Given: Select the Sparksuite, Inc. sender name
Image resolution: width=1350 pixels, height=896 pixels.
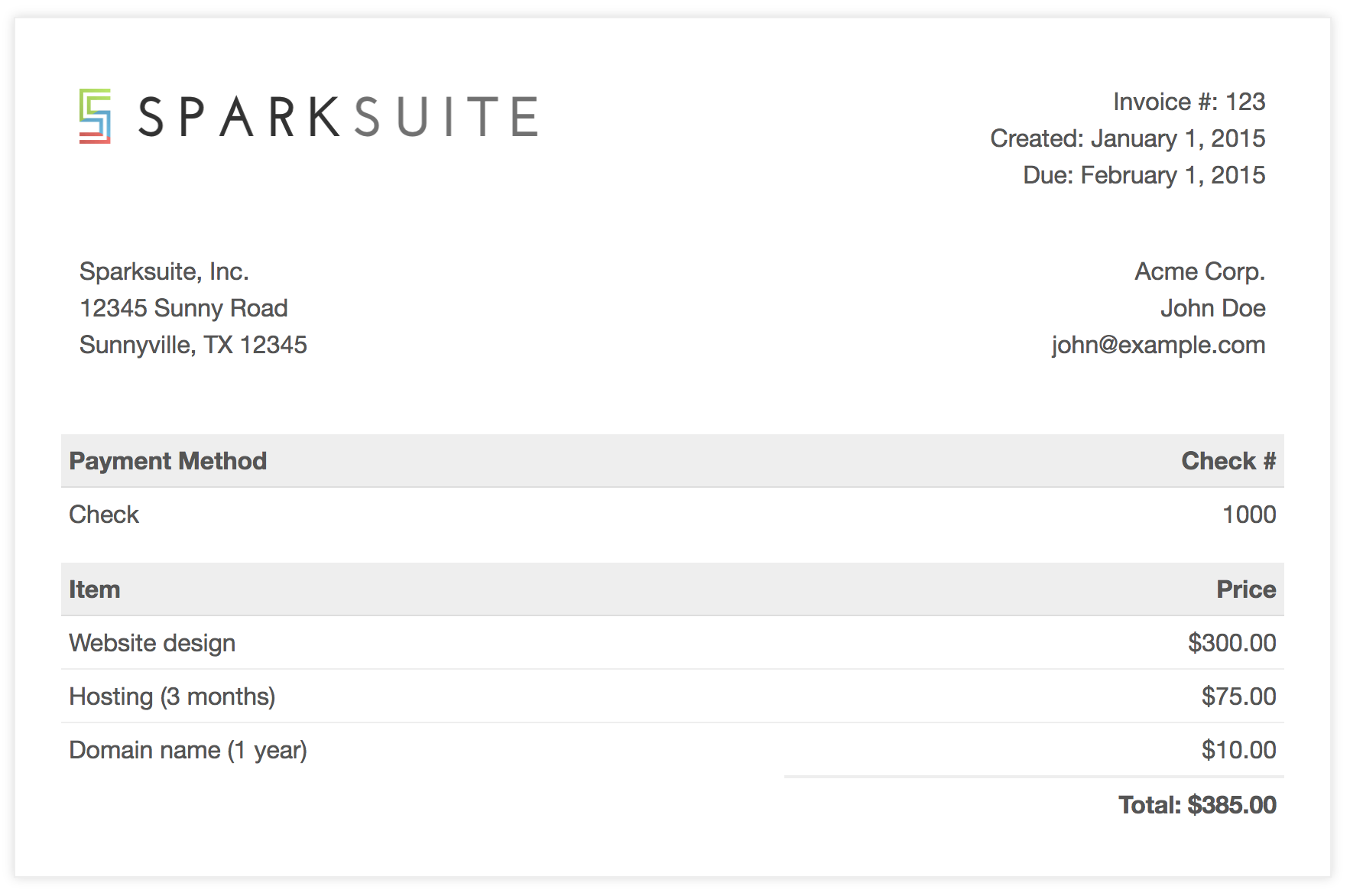Looking at the screenshot, I should pyautogui.click(x=164, y=271).
